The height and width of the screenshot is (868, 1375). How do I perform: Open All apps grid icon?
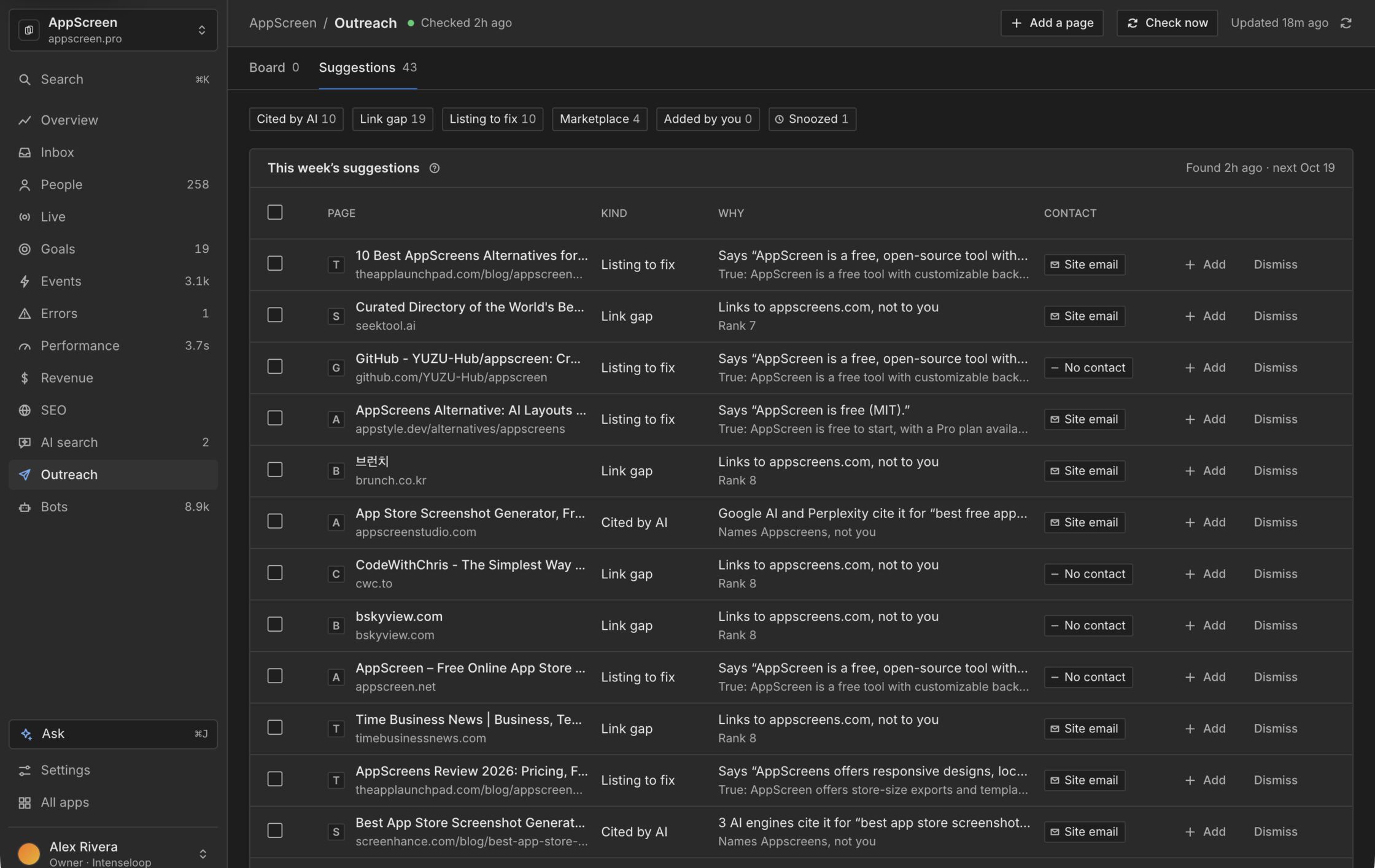[25, 802]
